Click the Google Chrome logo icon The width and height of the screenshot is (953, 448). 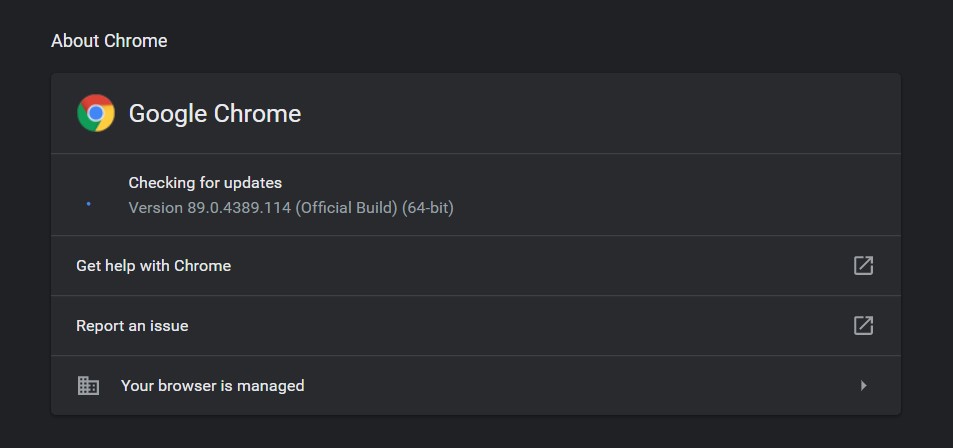96,114
